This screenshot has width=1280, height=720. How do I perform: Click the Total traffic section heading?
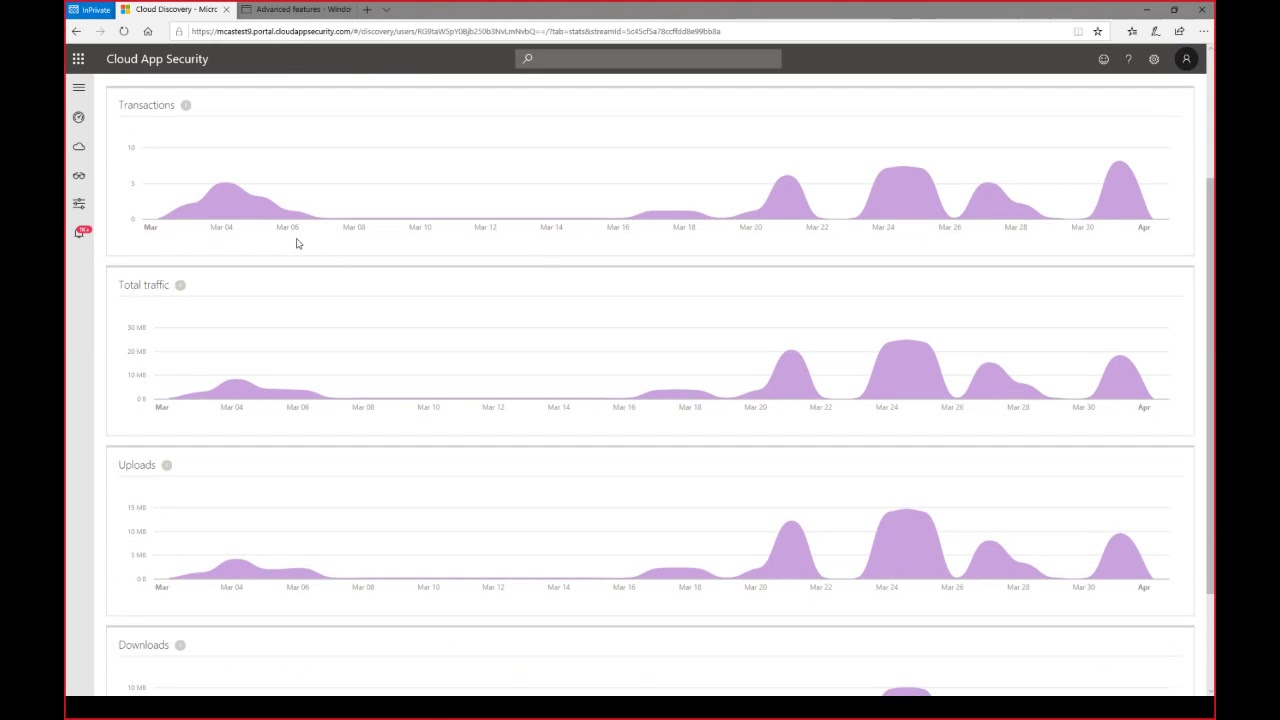[144, 285]
